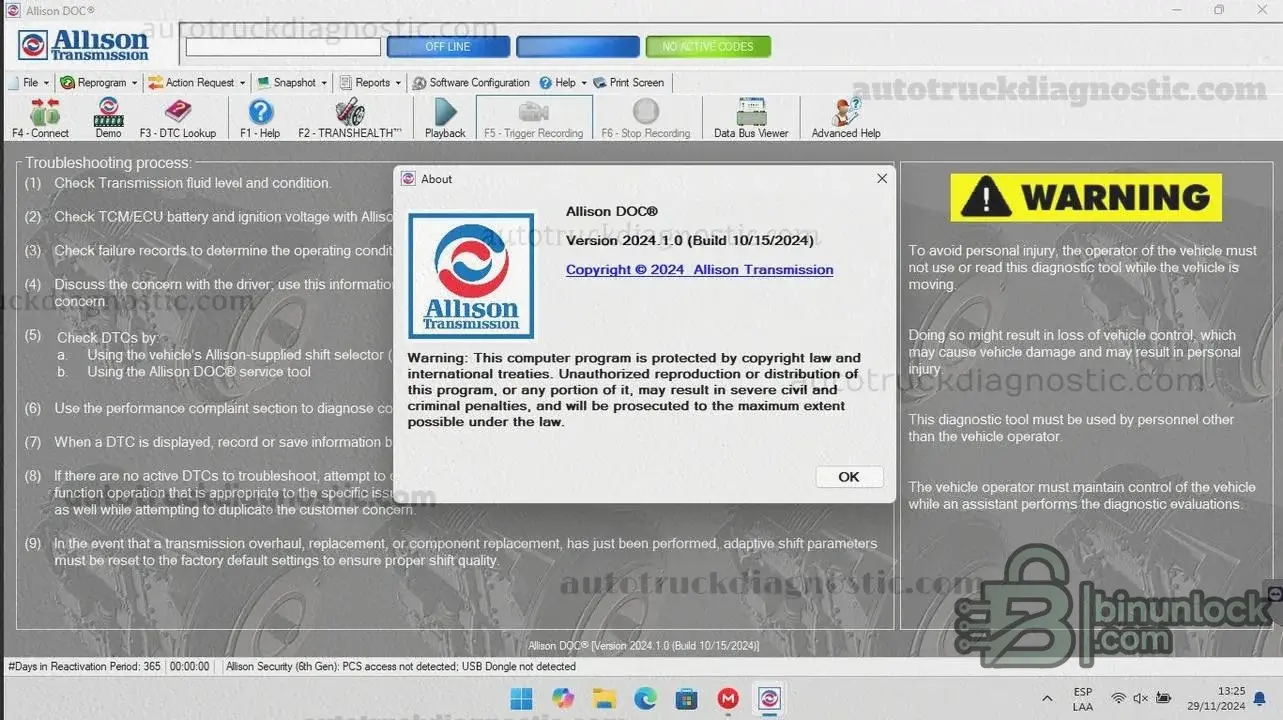Click the Allison DOC taskbar icon
This screenshot has width=1283, height=720.
tap(769, 698)
